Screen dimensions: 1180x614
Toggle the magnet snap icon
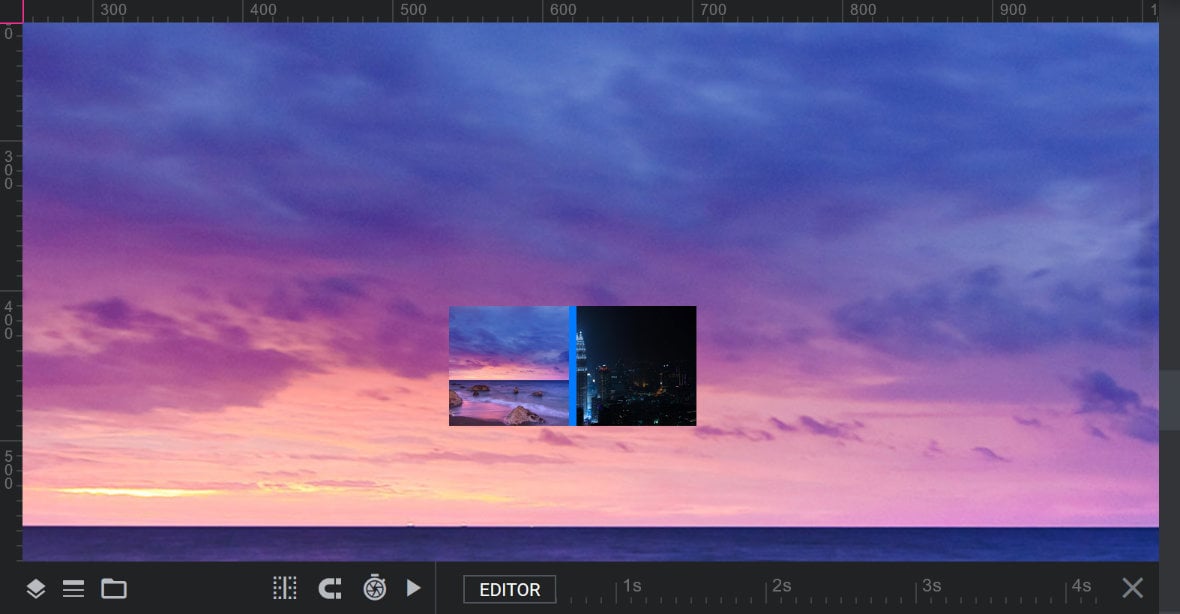[330, 588]
